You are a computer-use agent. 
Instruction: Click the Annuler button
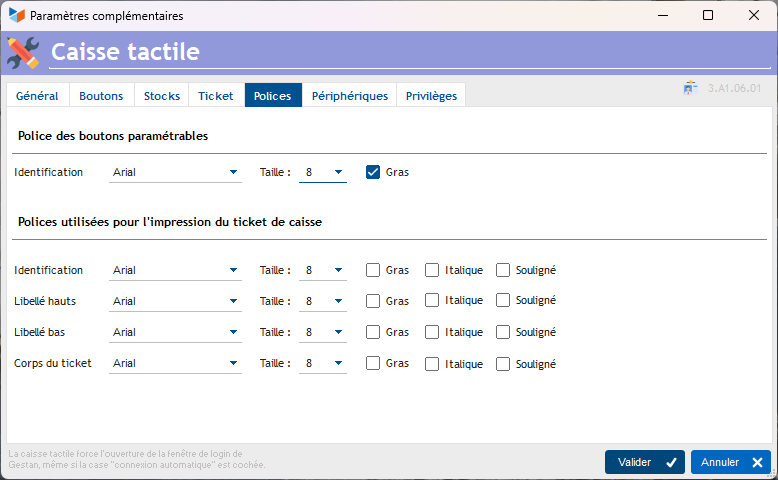tap(730, 462)
